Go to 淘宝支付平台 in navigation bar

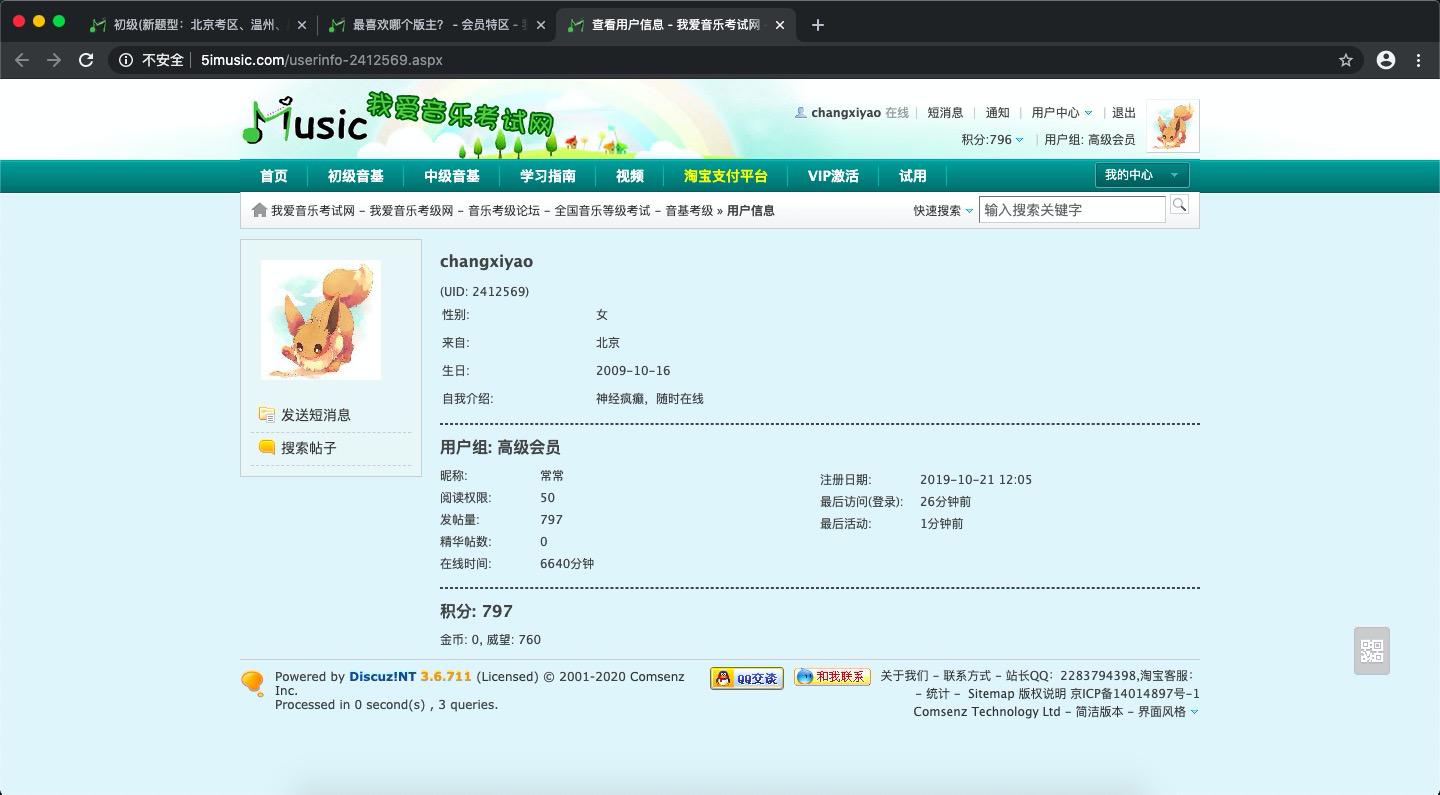[x=725, y=176]
